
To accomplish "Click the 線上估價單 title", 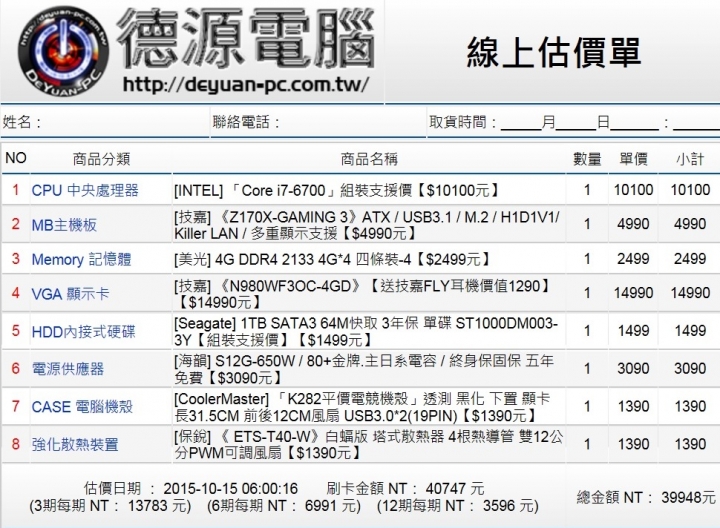I will tap(553, 53).
